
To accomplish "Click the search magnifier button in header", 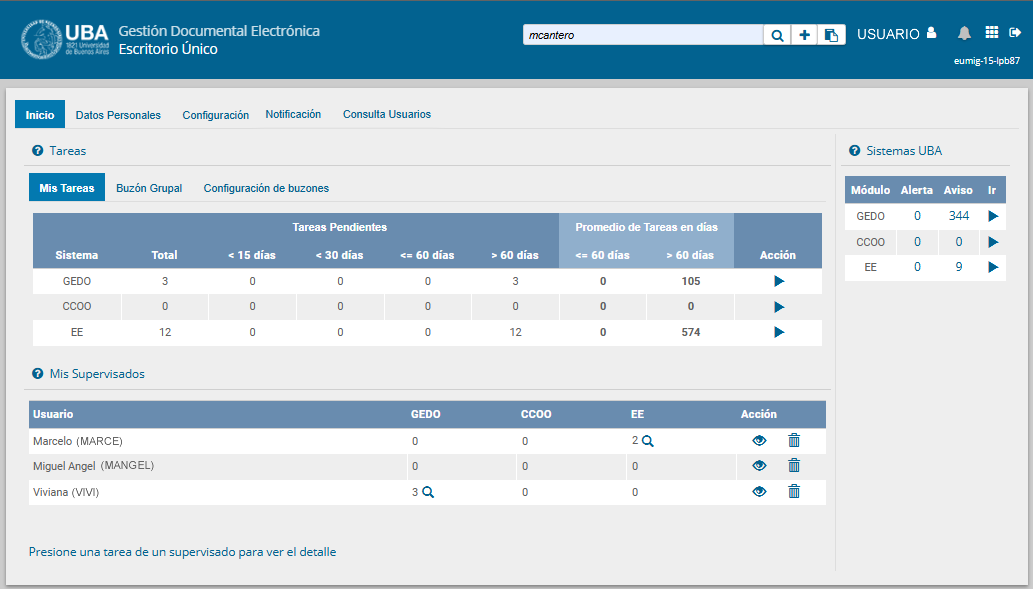I will (777, 35).
